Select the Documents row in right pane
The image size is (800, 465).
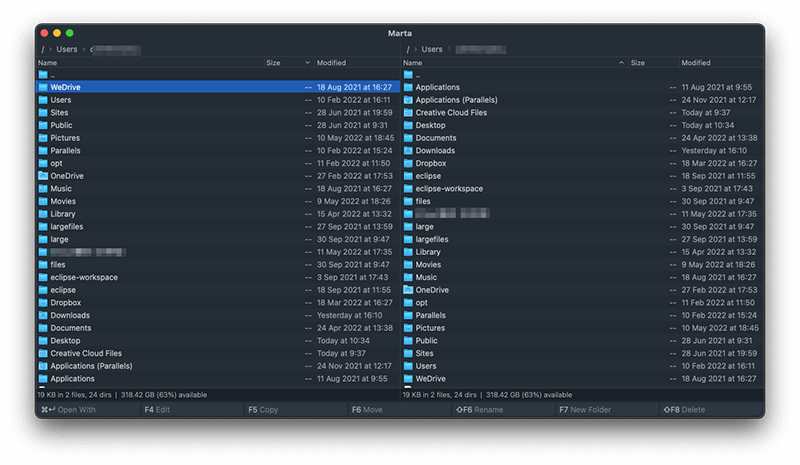(582, 138)
